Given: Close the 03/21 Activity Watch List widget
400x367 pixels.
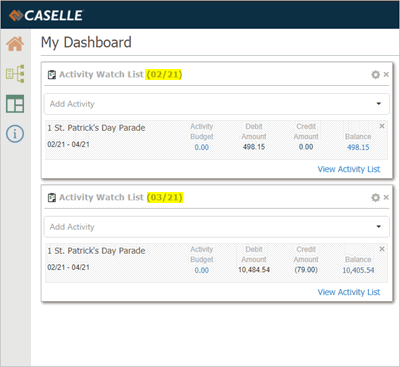Looking at the screenshot, I should tap(386, 197).
